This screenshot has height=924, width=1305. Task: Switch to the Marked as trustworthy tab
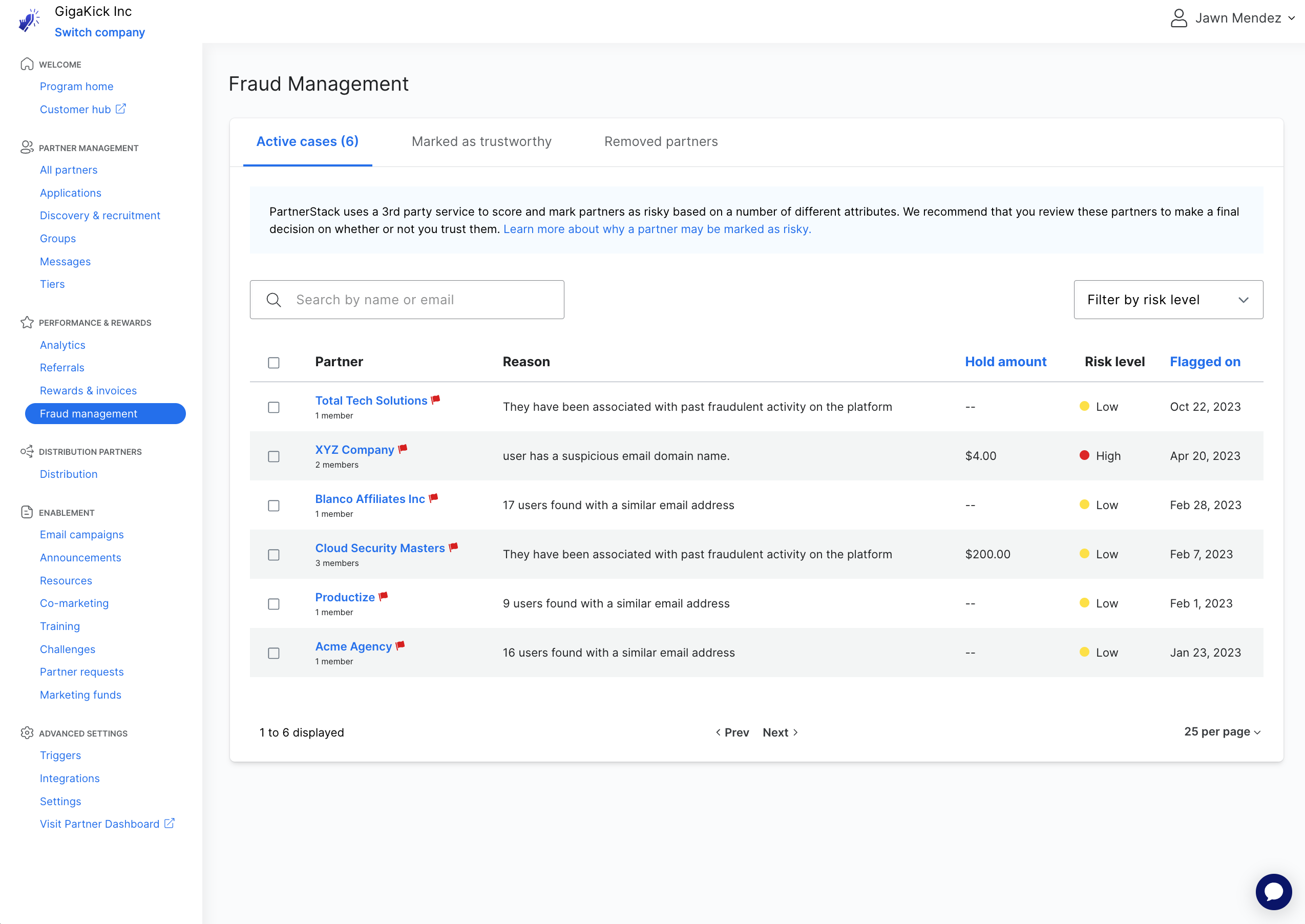tap(481, 142)
